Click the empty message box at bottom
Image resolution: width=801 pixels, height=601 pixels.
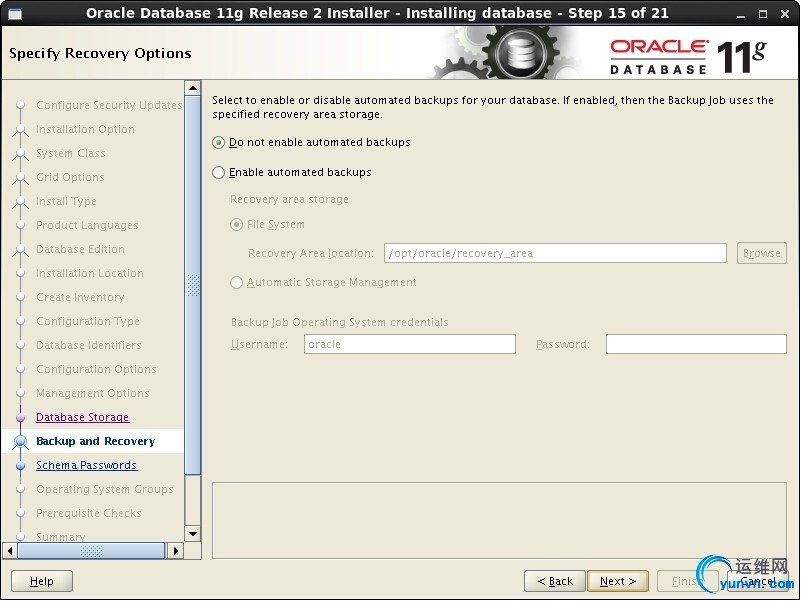point(499,521)
